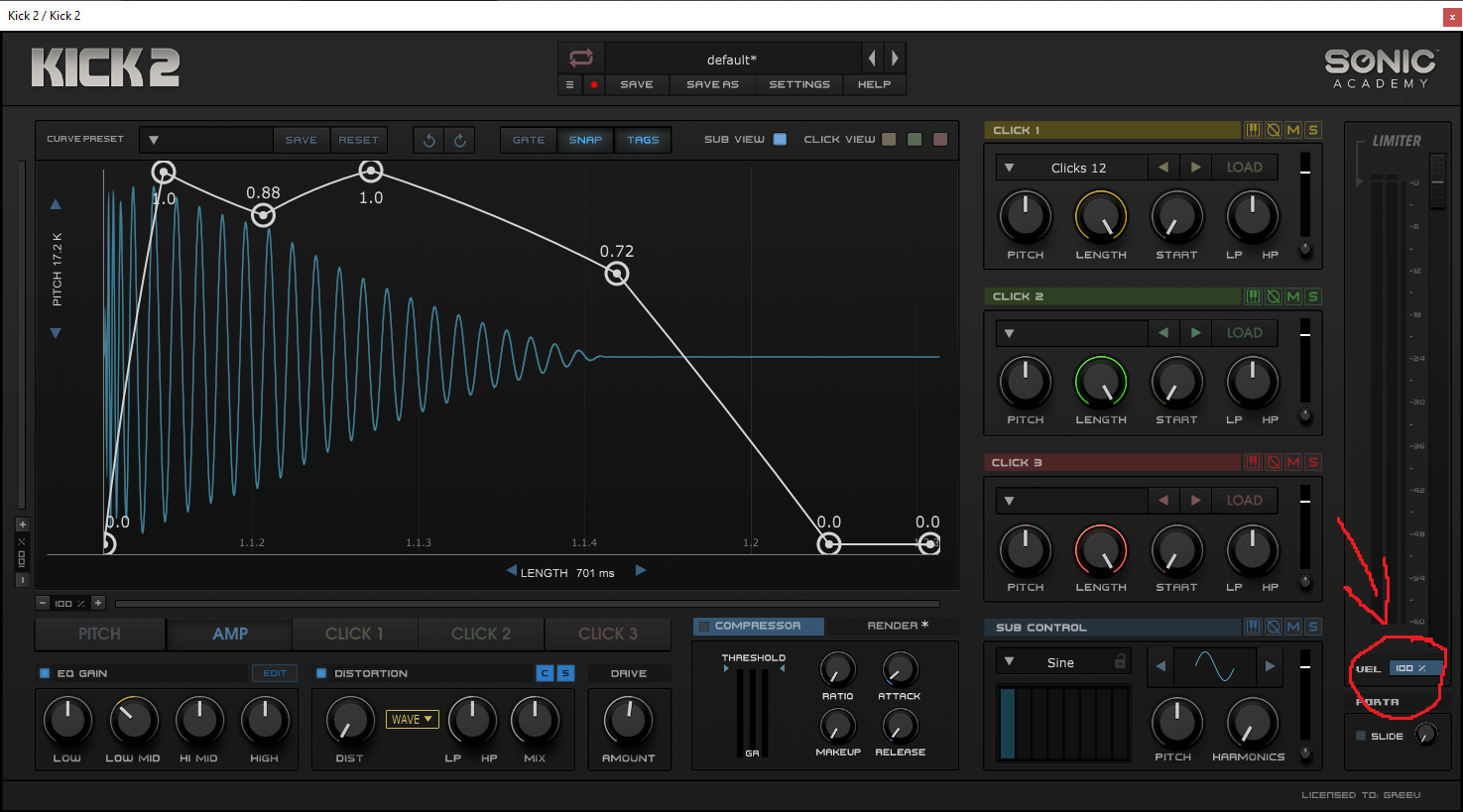Enable the Click 2 keyboard tracking icon
This screenshot has width=1463, height=812.
point(1253,296)
